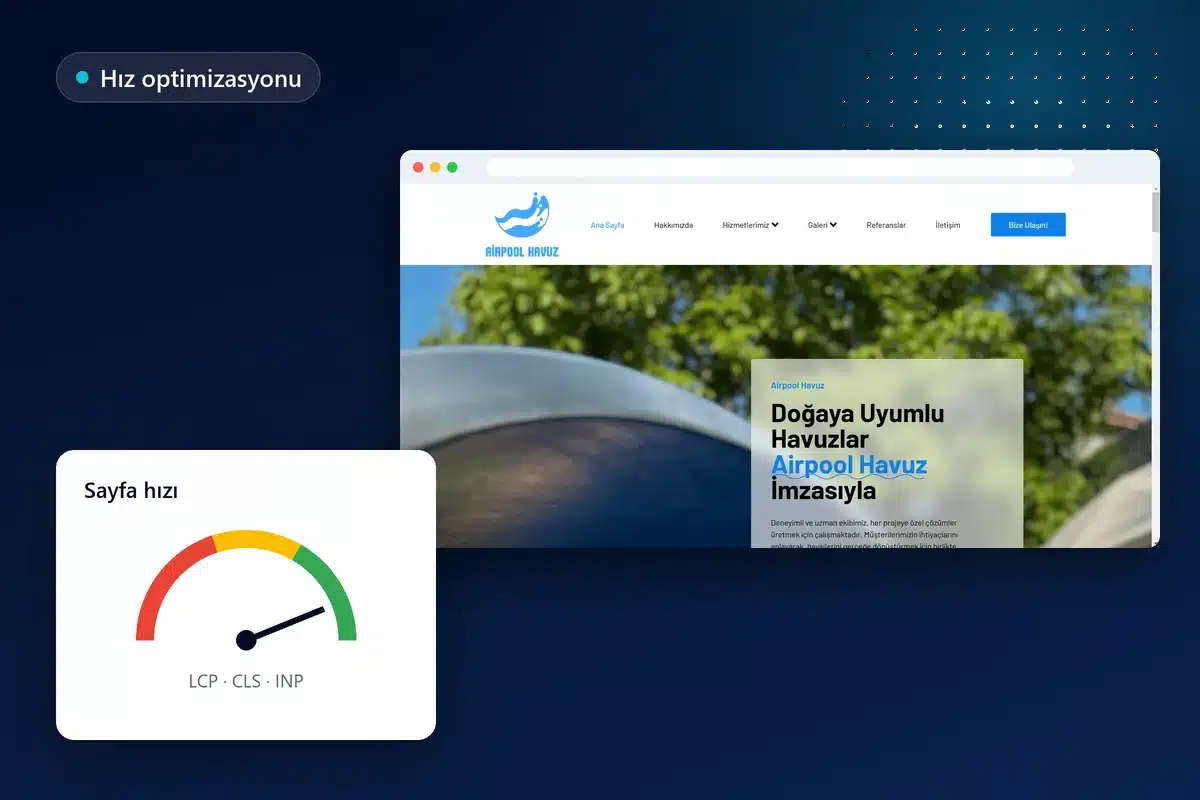Viewport: 1200px width, 800px height.
Task: Click the Bize Ulaşın! button
Action: coord(1028,225)
